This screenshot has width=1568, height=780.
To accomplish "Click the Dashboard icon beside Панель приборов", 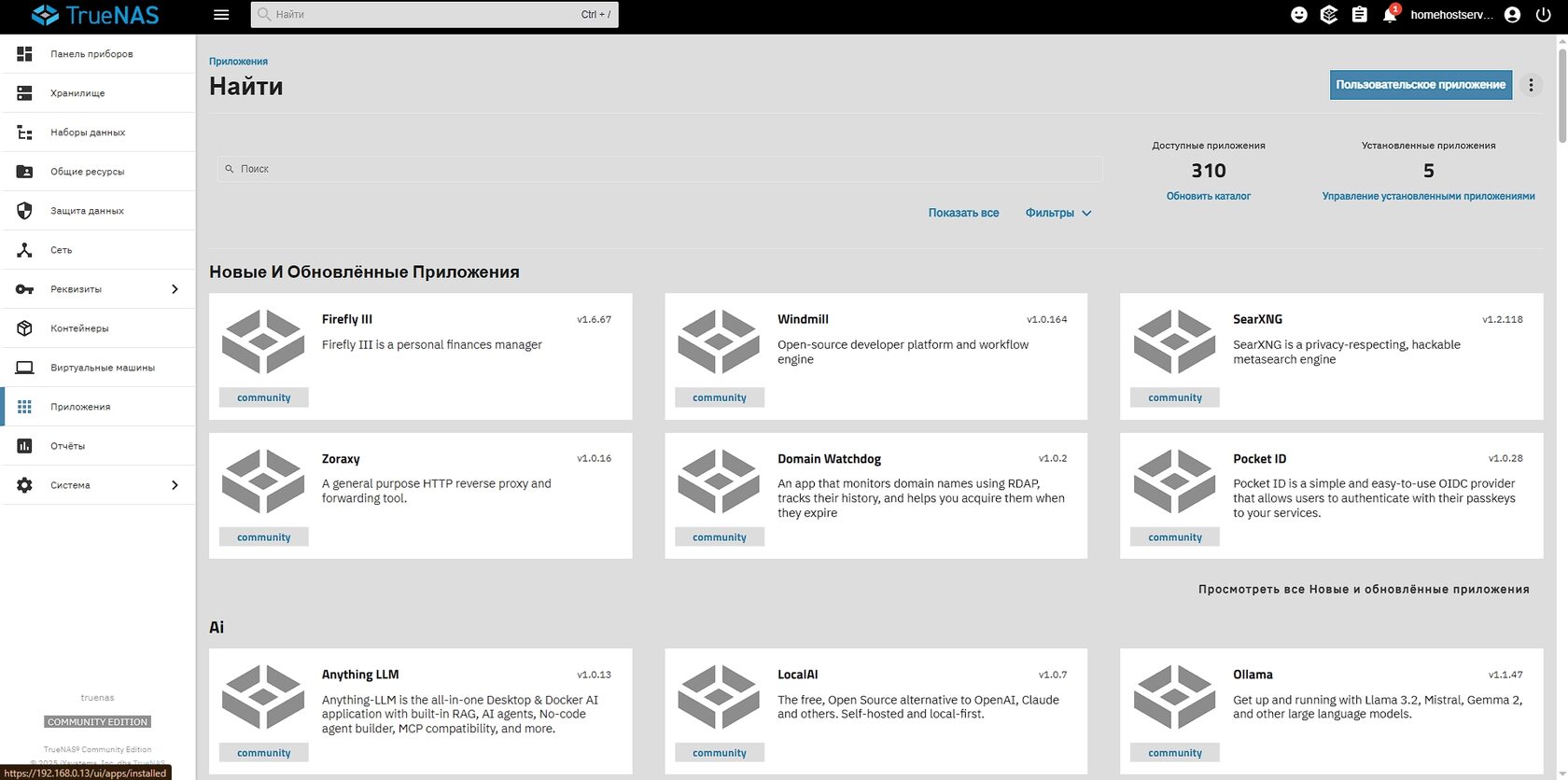I will point(25,54).
